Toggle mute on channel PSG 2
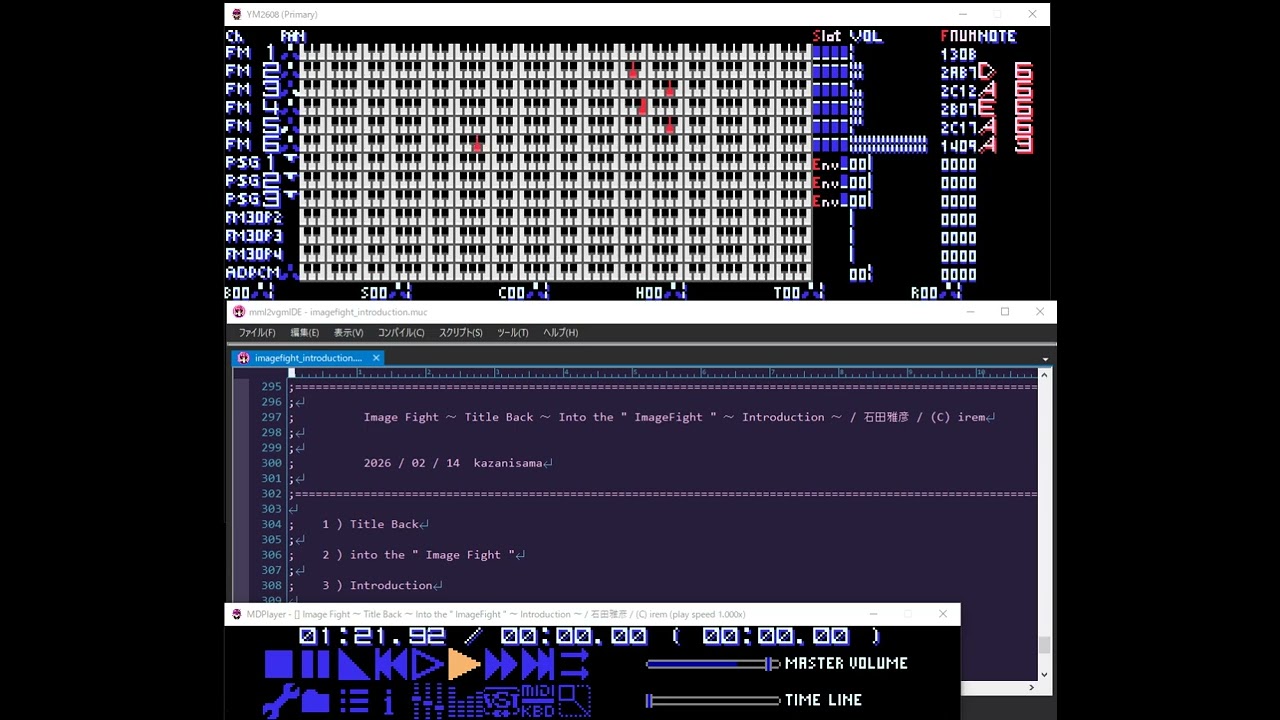Image resolution: width=1280 pixels, height=720 pixels. click(251, 181)
